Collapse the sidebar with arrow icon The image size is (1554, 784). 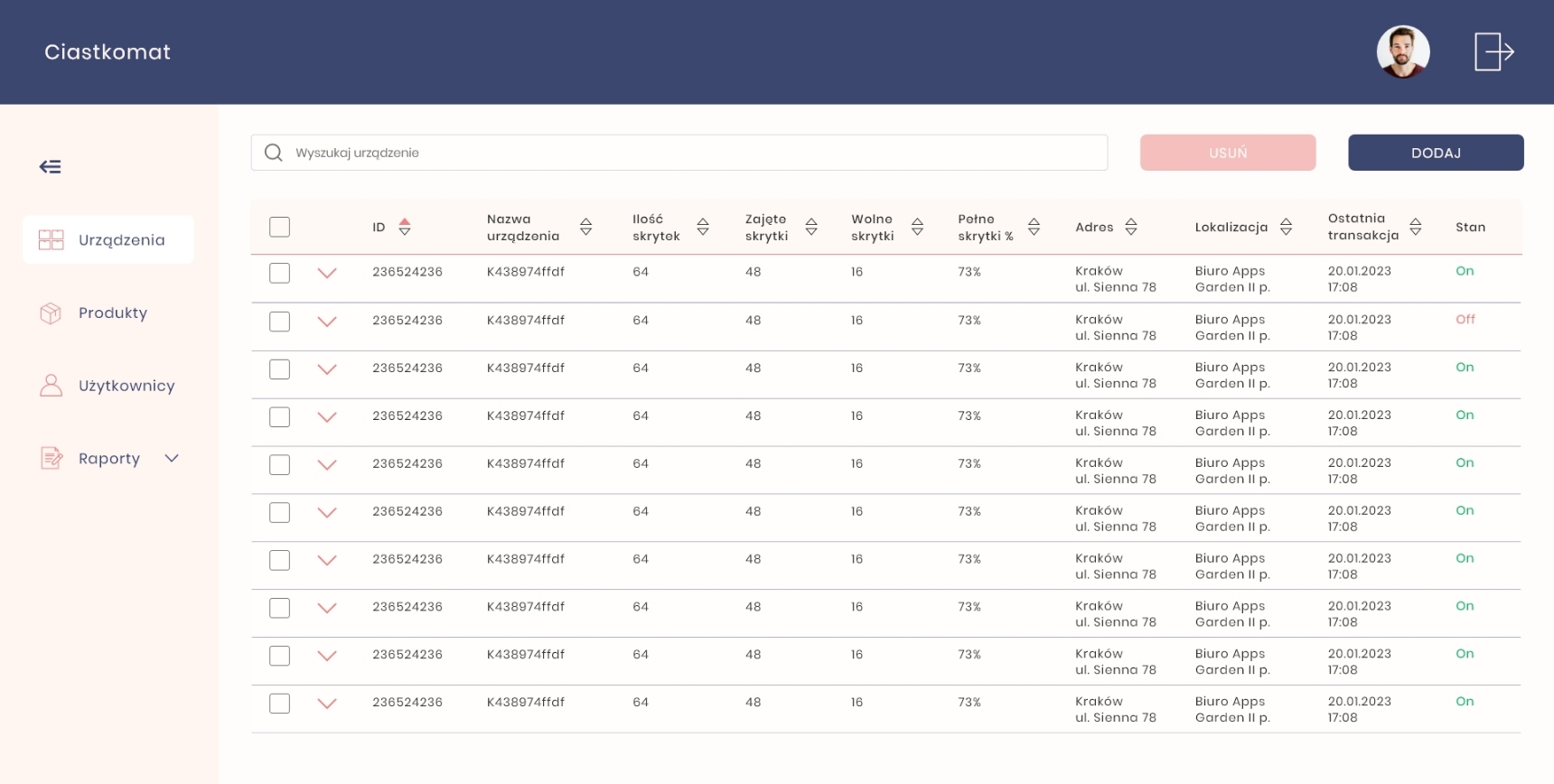51,167
